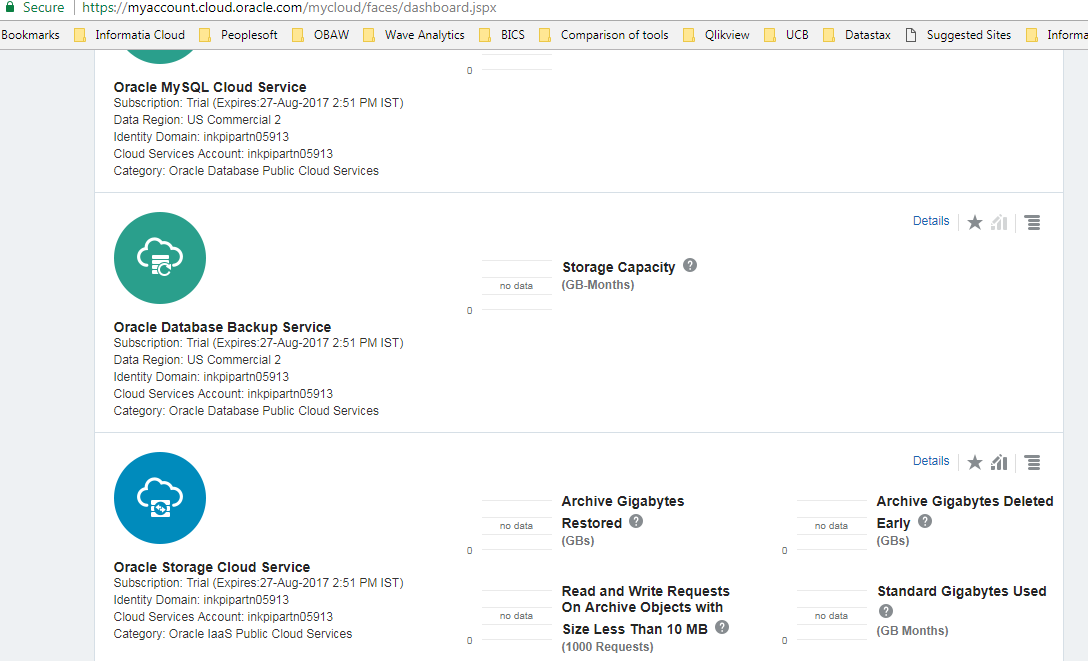Image resolution: width=1088 pixels, height=661 pixels.
Task: Toggle favorite star for Oracle Database Backup Service
Action: [975, 221]
